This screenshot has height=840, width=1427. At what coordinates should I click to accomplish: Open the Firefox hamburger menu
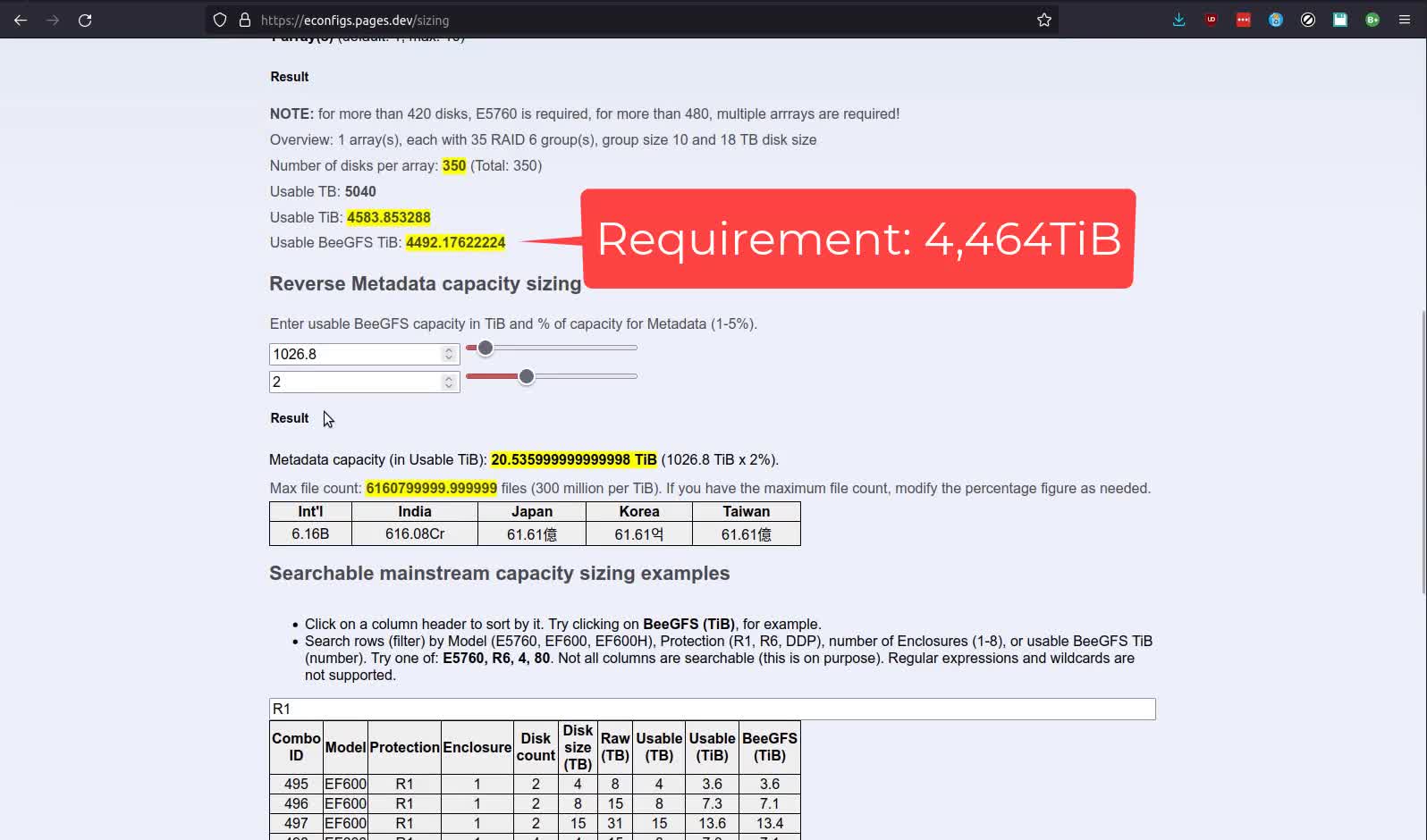tap(1405, 20)
